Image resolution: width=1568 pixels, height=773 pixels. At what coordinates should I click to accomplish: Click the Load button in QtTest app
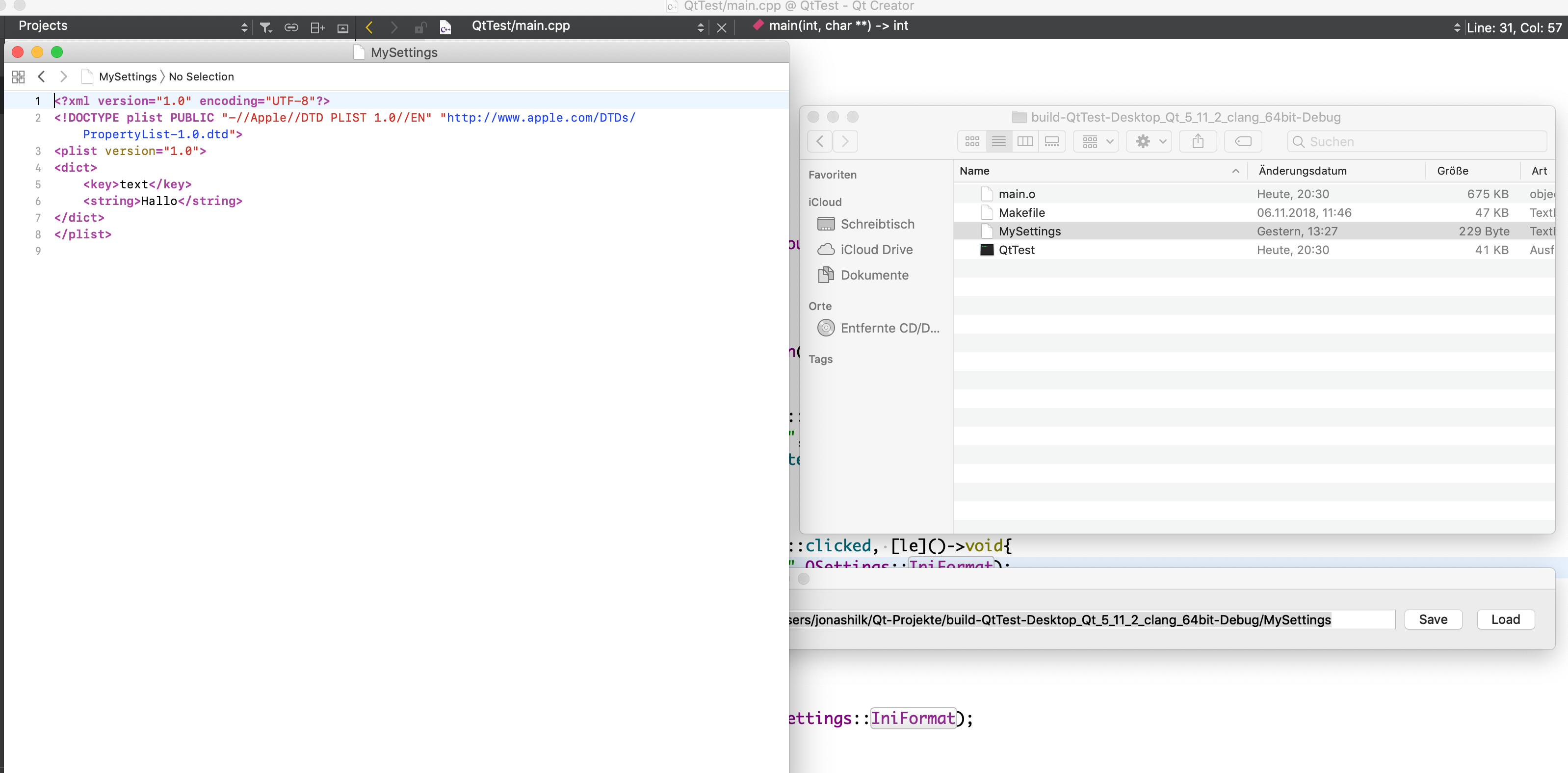coord(1505,619)
